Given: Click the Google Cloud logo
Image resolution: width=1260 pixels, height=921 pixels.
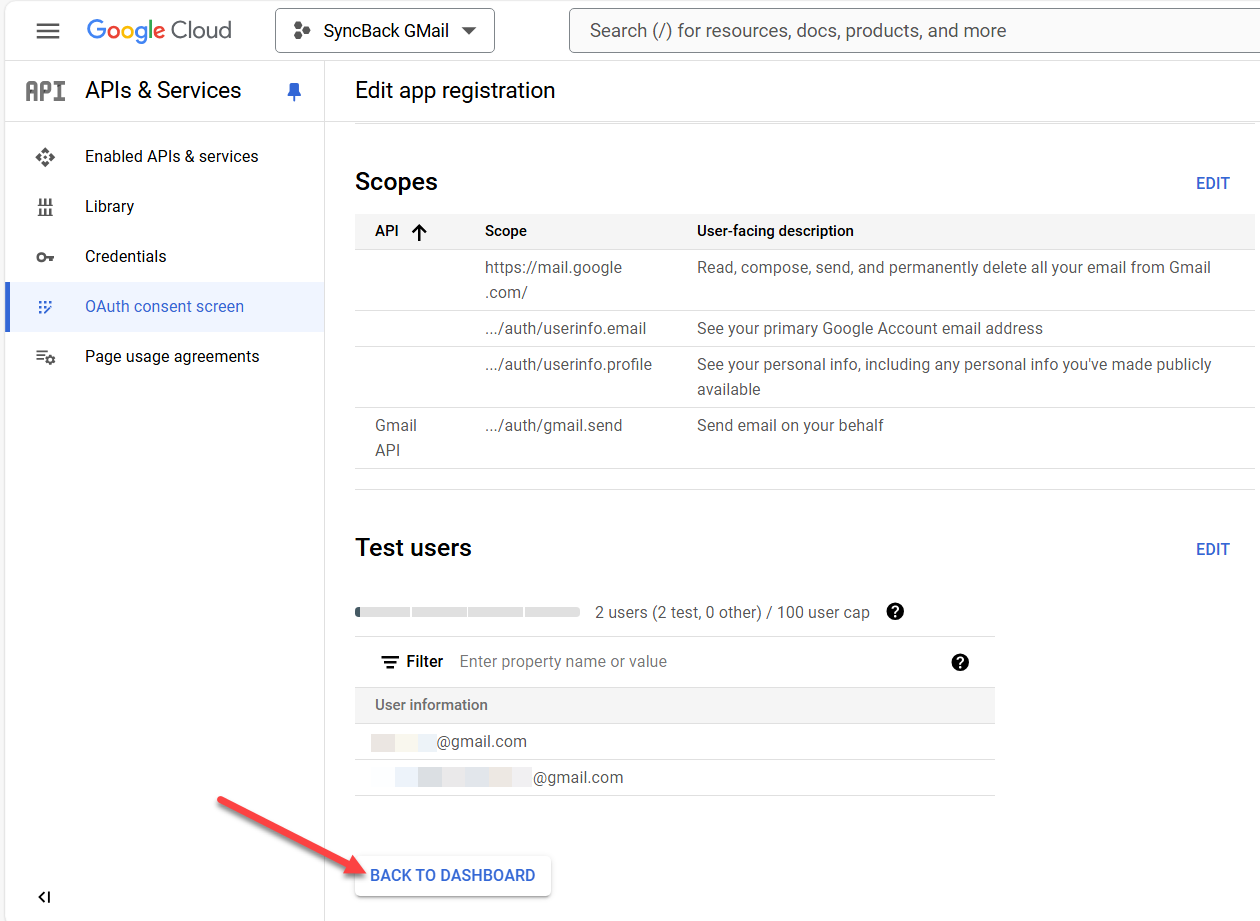Looking at the screenshot, I should click(x=159, y=31).
